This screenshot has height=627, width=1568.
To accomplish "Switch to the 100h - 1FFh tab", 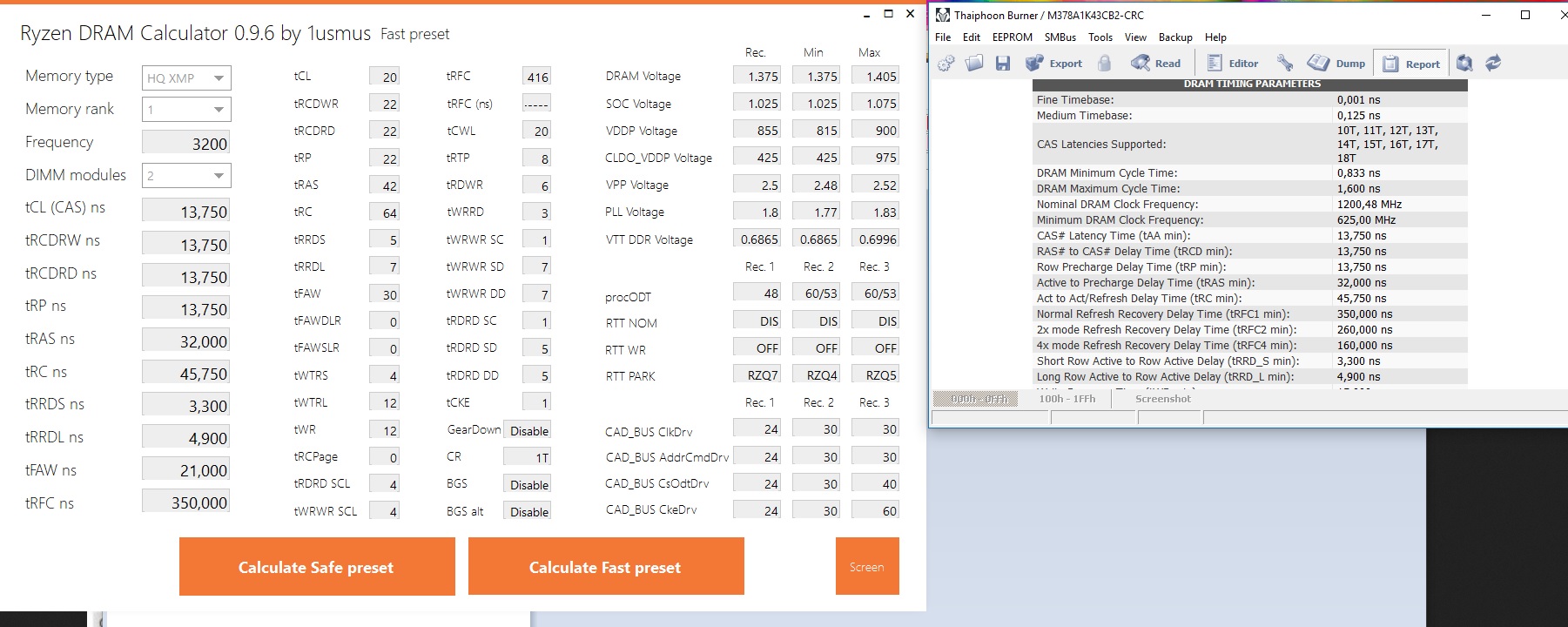I will [x=1067, y=399].
